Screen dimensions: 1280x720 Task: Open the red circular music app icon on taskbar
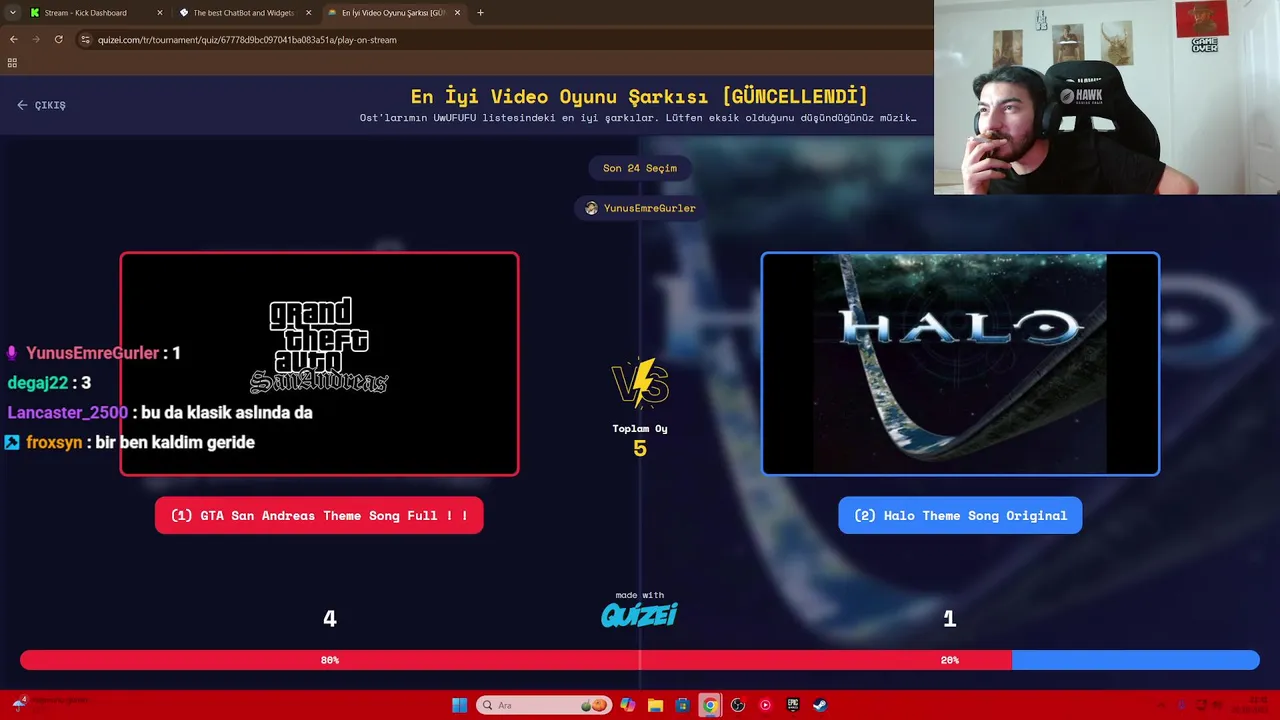(x=765, y=705)
